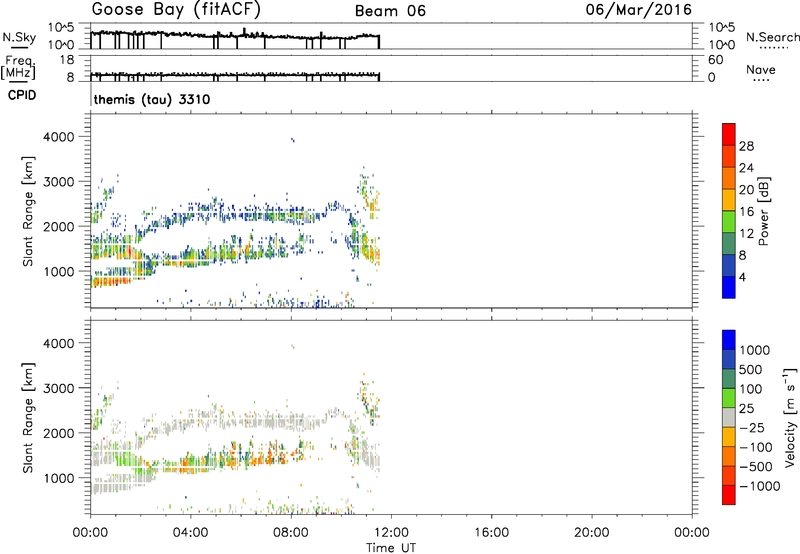Click the '-500' velocity colorbar tick label

[x=756, y=466]
